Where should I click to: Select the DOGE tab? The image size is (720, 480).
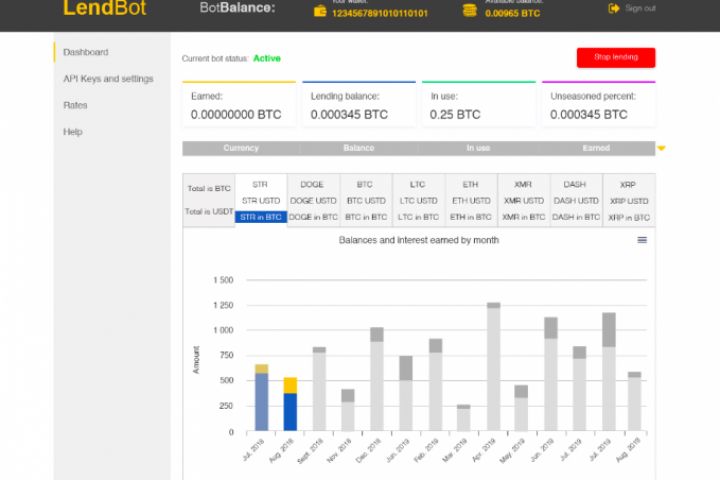tap(312, 184)
